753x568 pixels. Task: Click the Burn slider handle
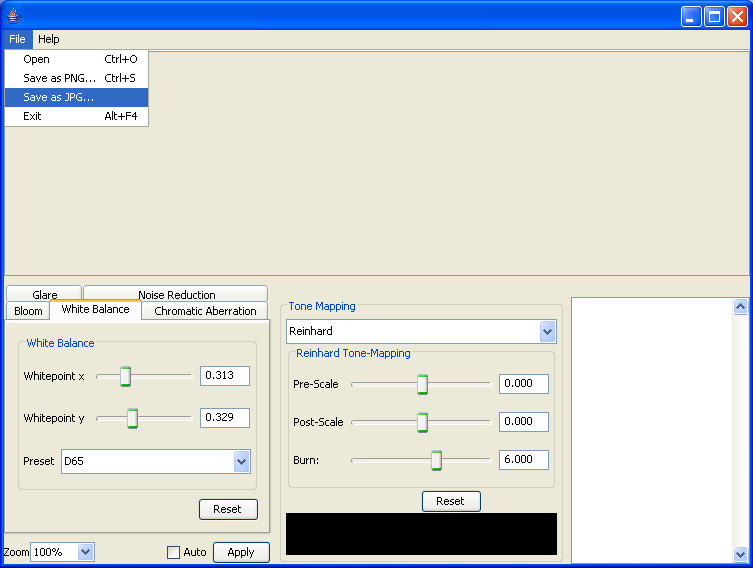[436, 460]
